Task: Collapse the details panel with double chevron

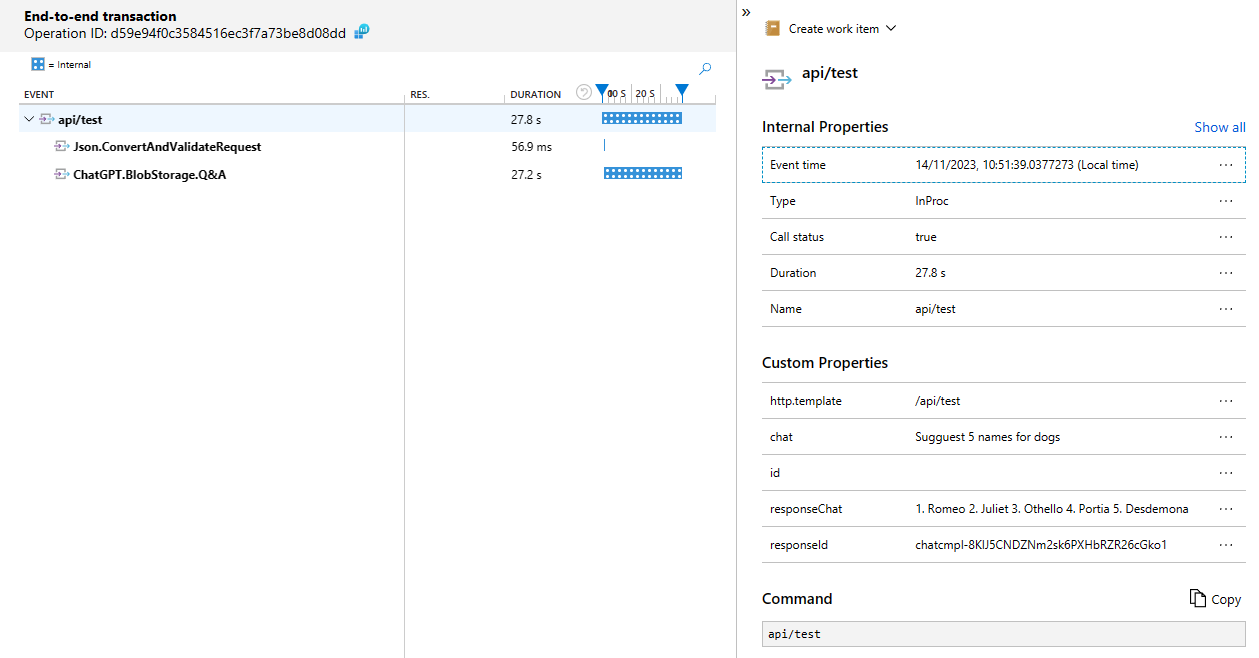Action: pos(746,12)
